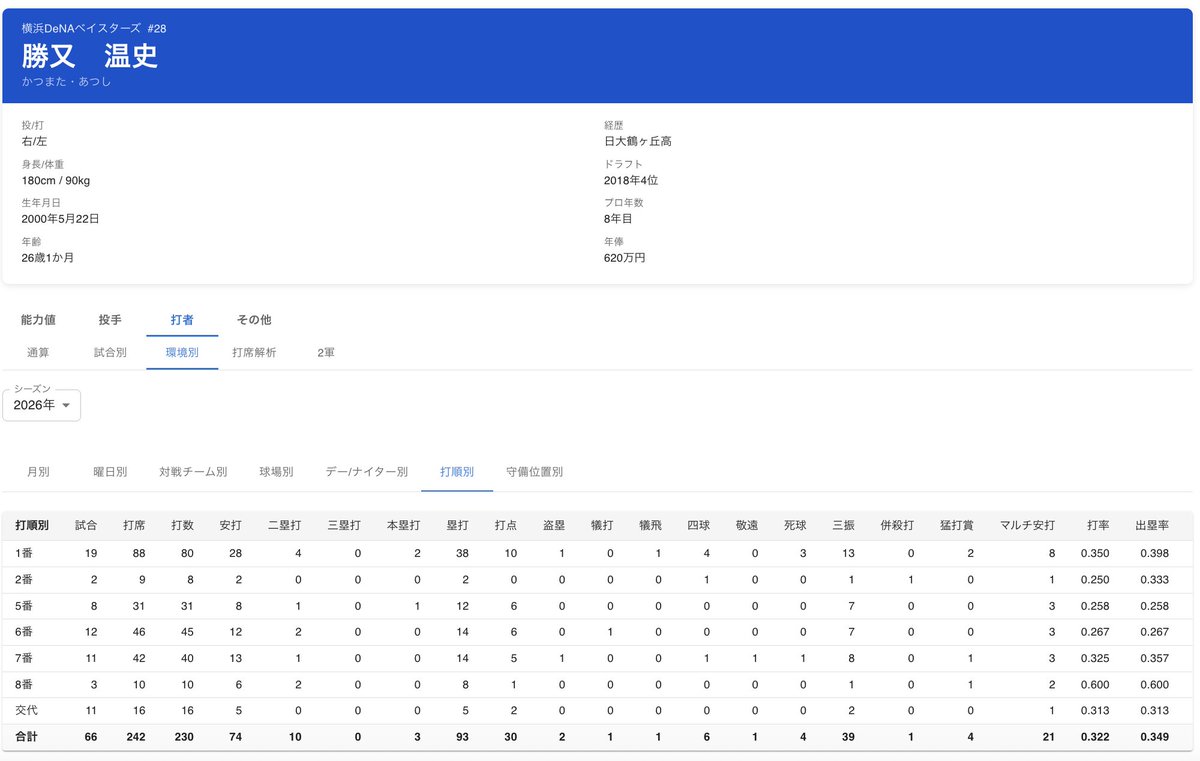Click the 打数 column header
This screenshot has width=1200, height=761.
182,525
